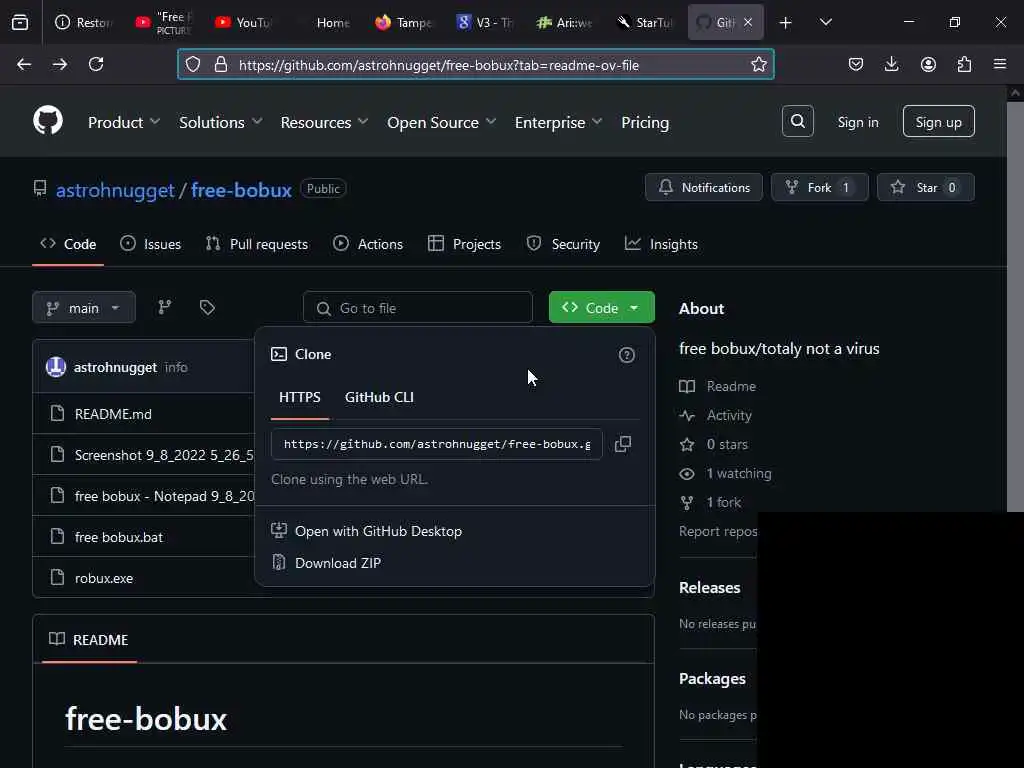Image resolution: width=1024 pixels, height=768 pixels.
Task: Open the Actions tab
Action: 368,244
